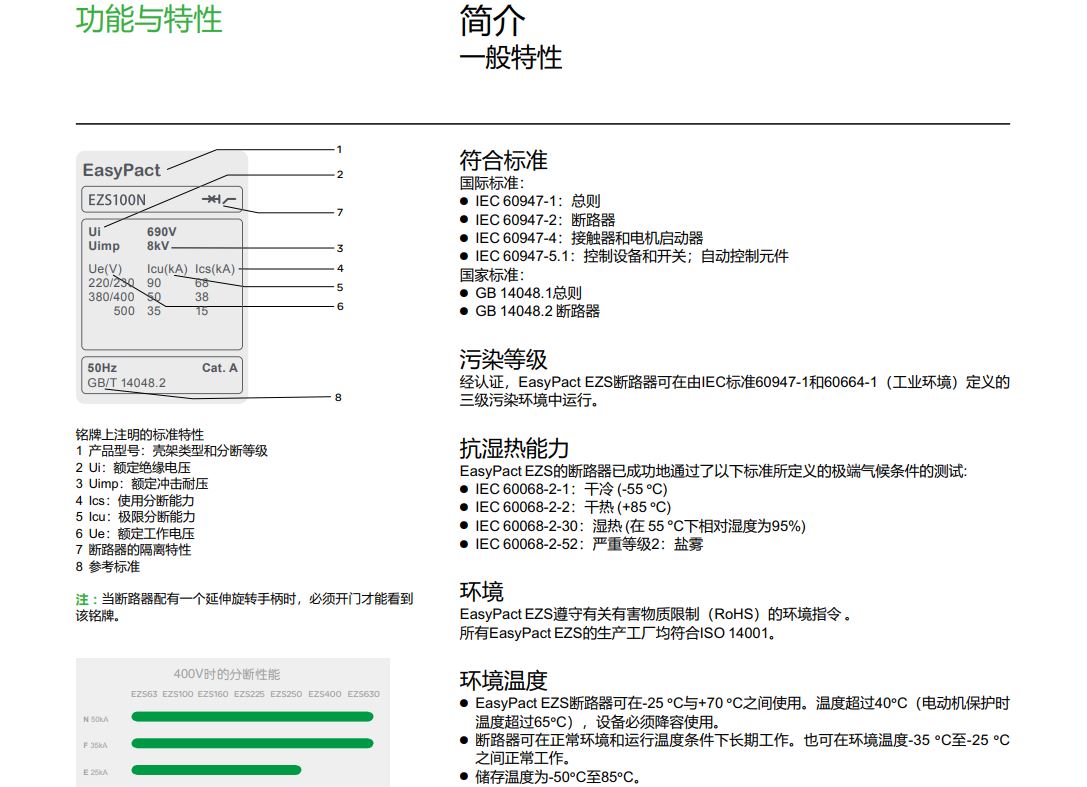Select legend item 6 Ue 额定工作电压

pyautogui.click(x=134, y=534)
